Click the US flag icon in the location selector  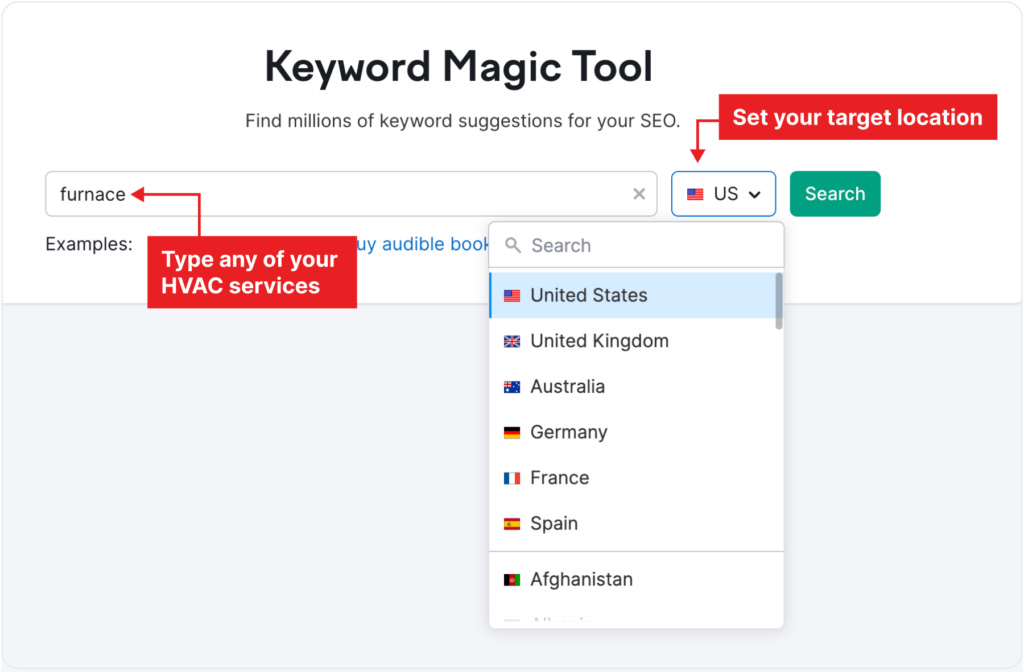[697, 193]
